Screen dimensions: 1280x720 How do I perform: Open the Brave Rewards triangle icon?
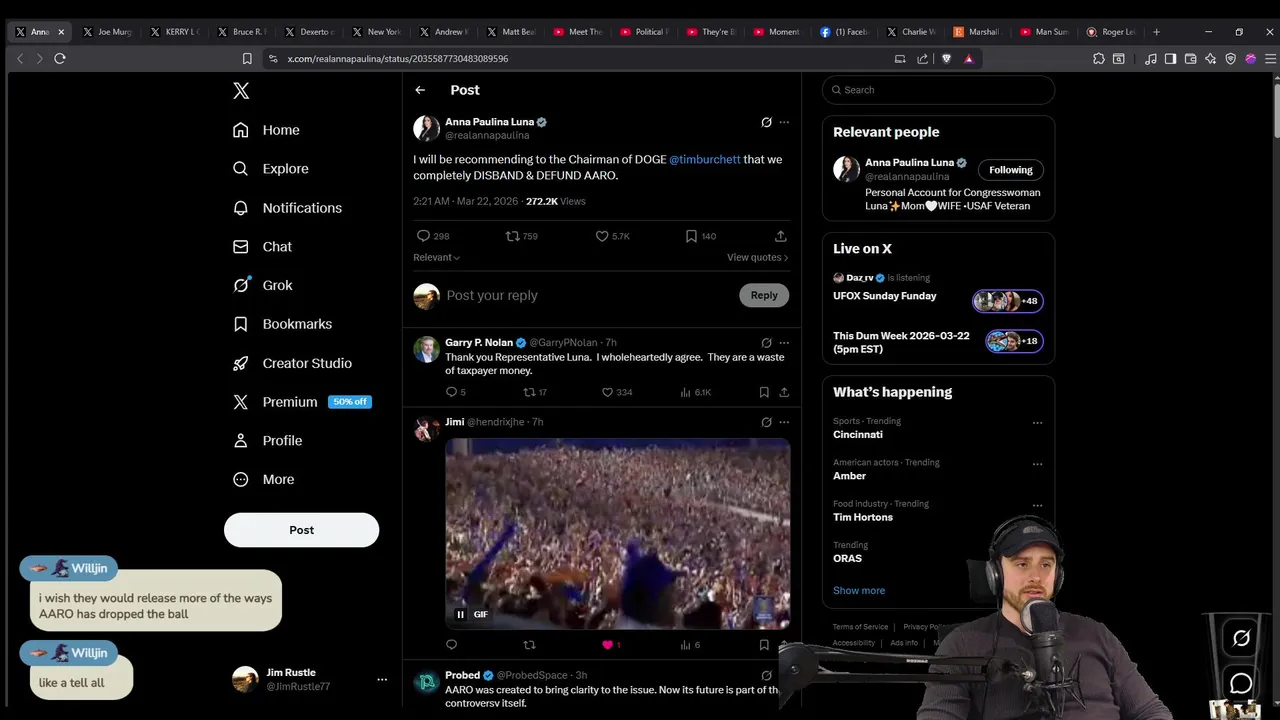click(x=968, y=59)
